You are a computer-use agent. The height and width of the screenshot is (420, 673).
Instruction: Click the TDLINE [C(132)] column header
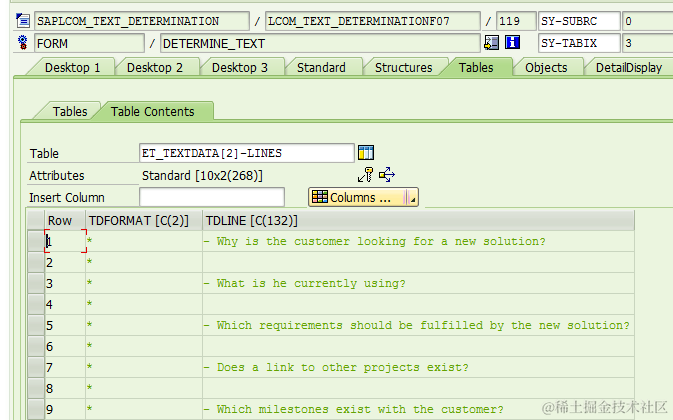click(x=418, y=221)
